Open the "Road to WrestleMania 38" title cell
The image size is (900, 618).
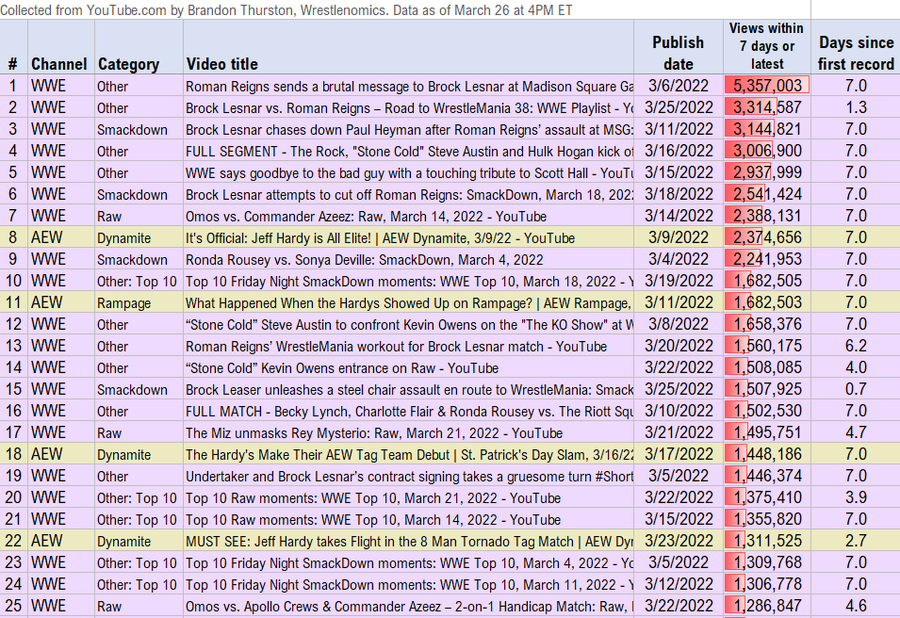coord(409,108)
